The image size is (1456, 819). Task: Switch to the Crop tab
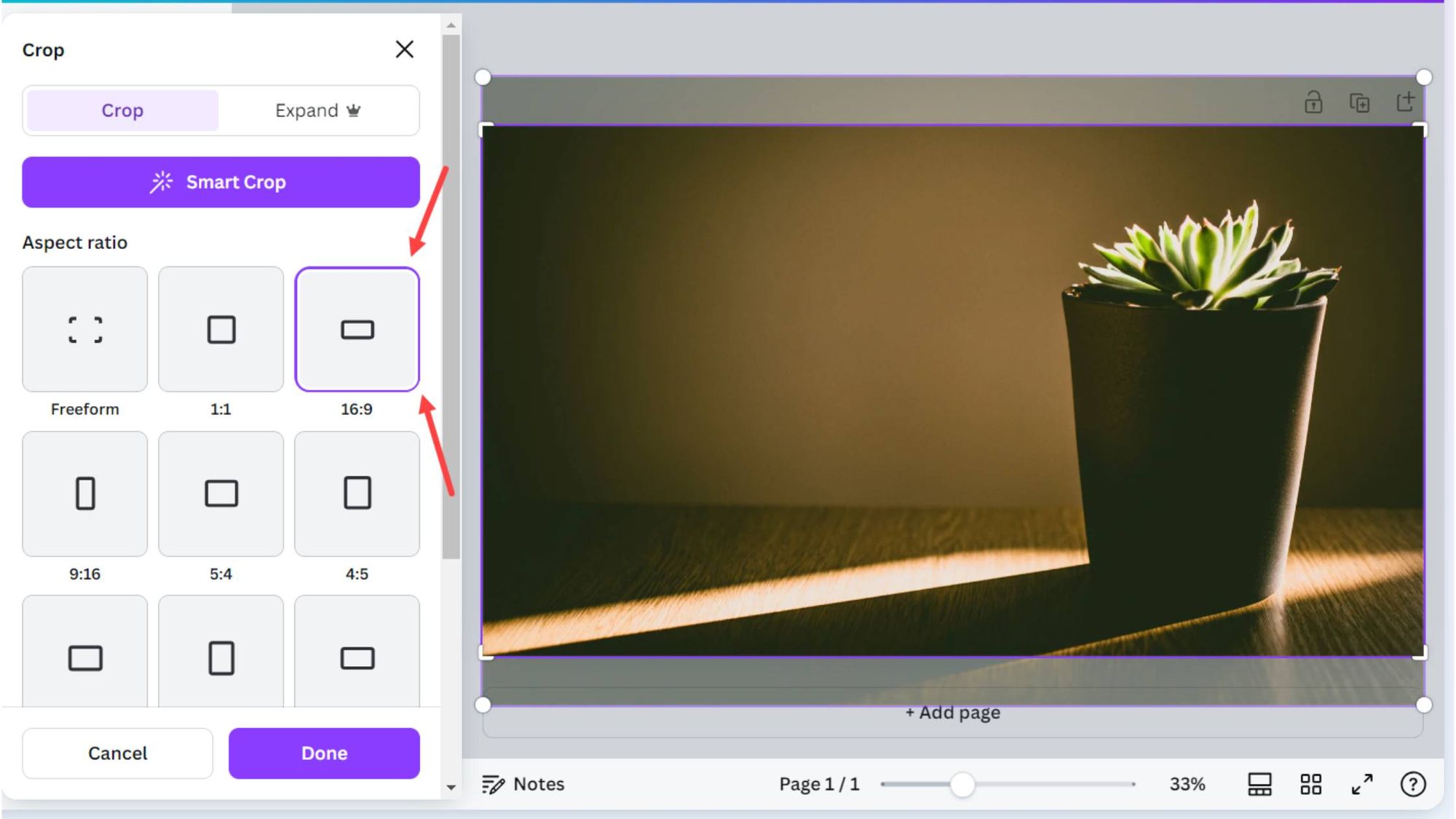click(121, 110)
